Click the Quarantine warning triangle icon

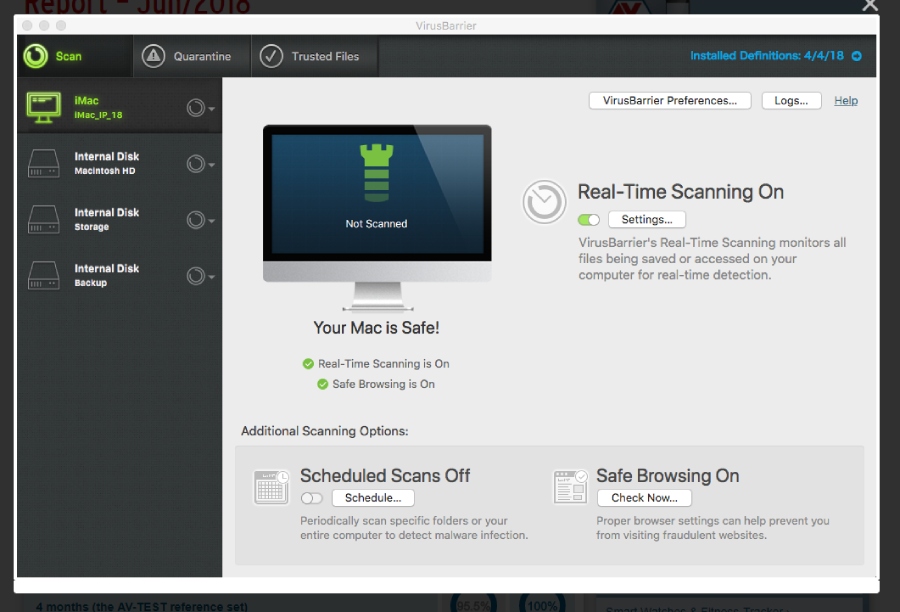(153, 56)
